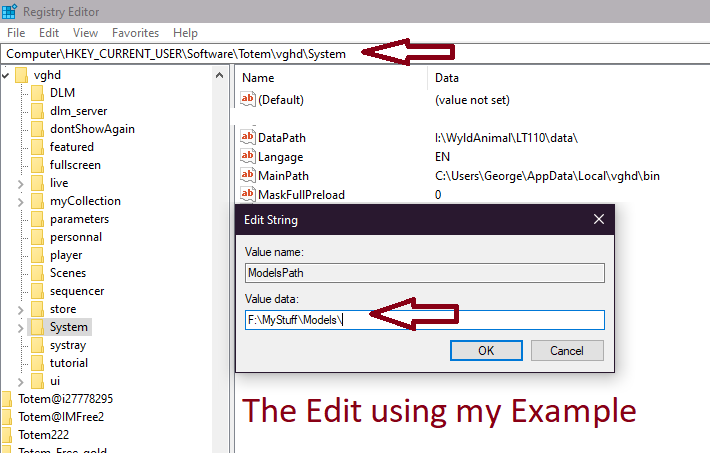Click the Langage string value icon
710x453 pixels.
249,156
